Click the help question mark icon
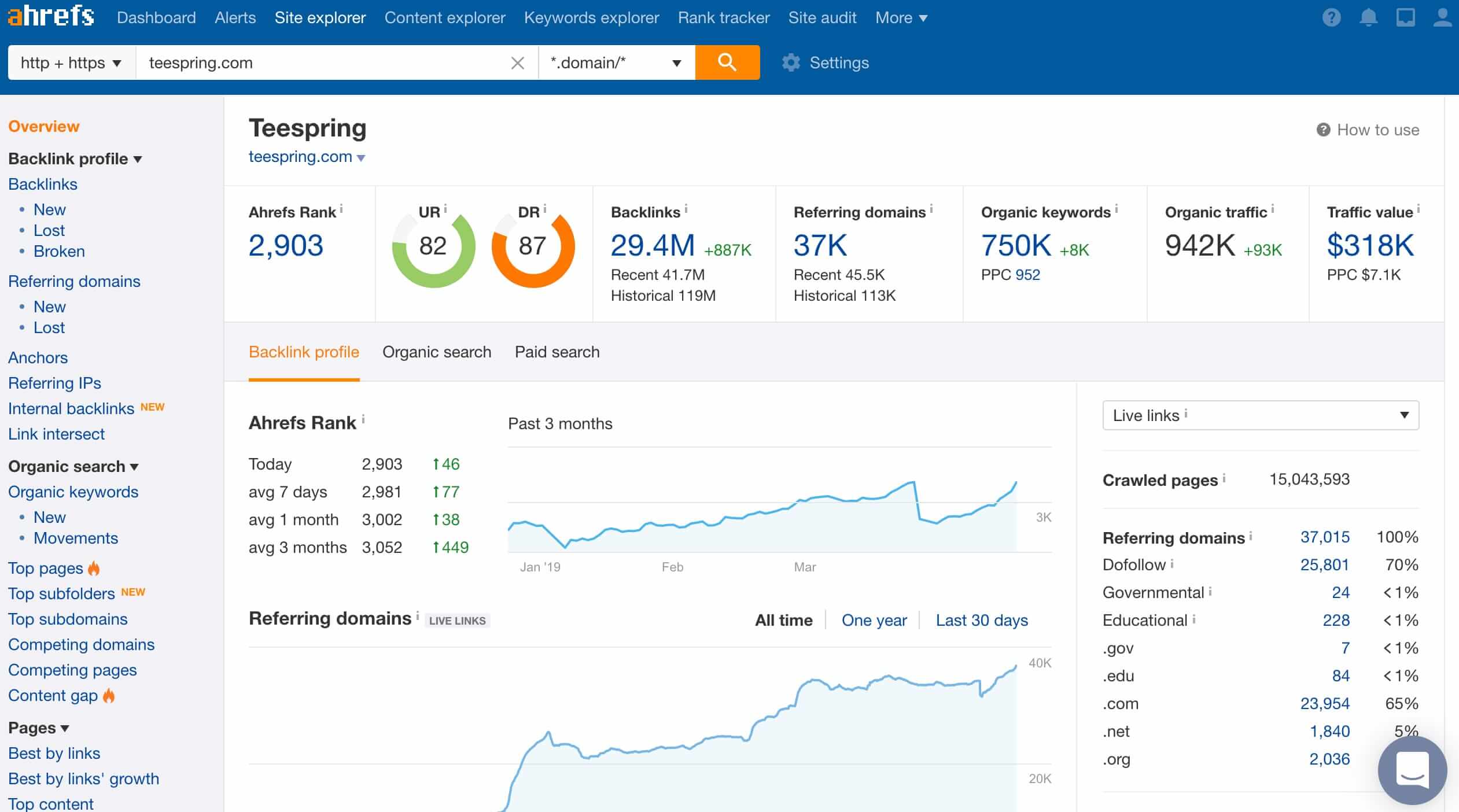The image size is (1459, 812). coord(1331,17)
